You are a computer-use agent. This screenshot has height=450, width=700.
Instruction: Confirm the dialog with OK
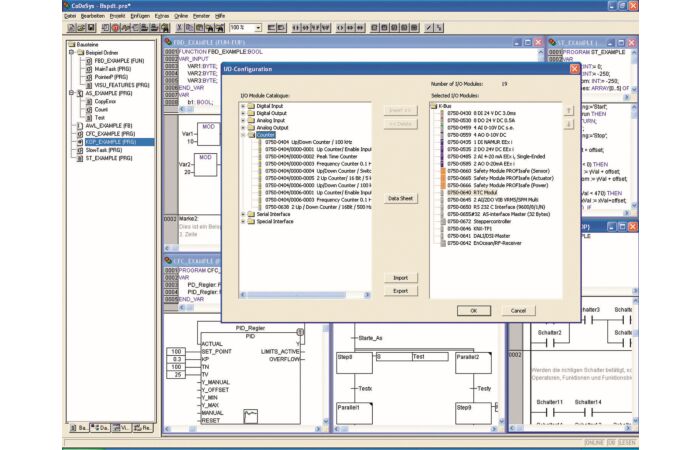[x=473, y=310]
